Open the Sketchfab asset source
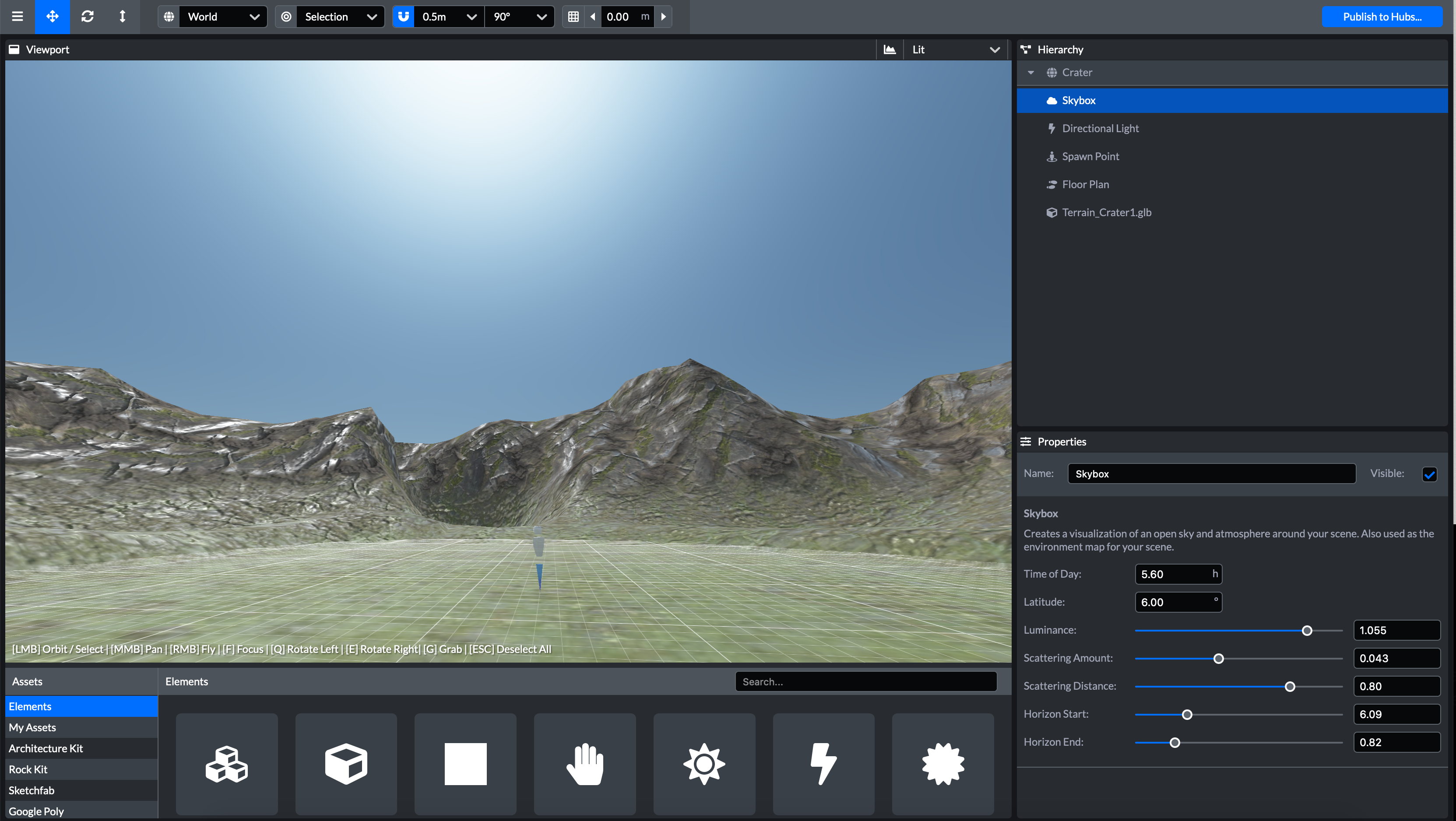The height and width of the screenshot is (821, 1456). click(32, 790)
